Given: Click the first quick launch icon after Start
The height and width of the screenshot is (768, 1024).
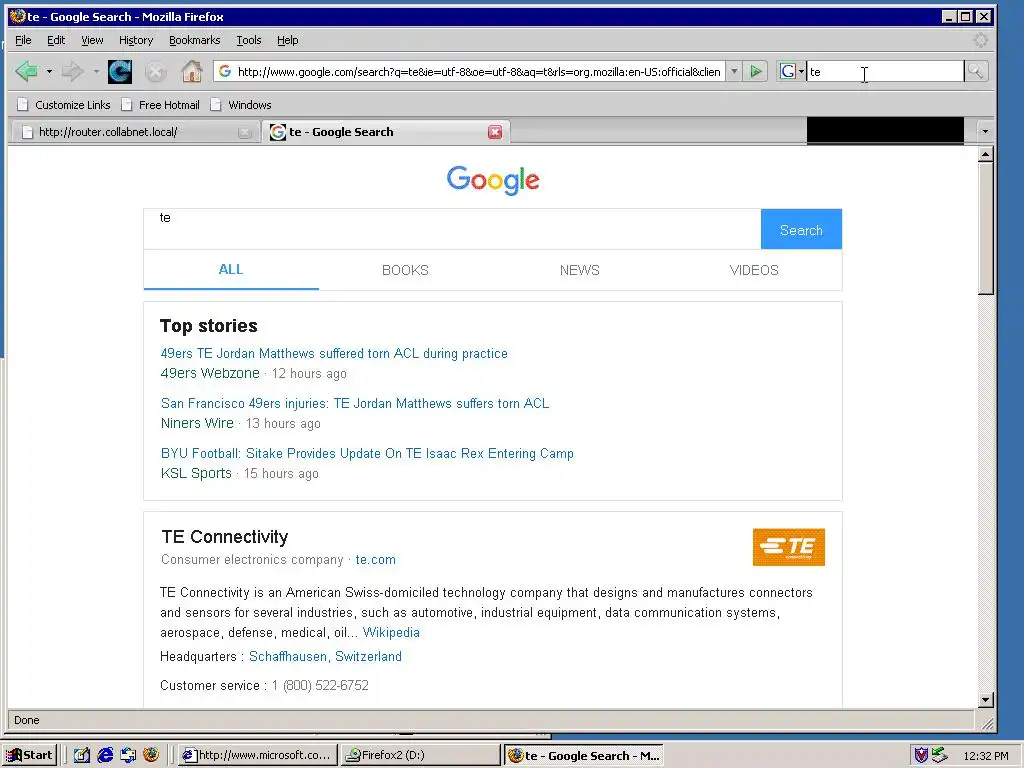Looking at the screenshot, I should (x=82, y=755).
